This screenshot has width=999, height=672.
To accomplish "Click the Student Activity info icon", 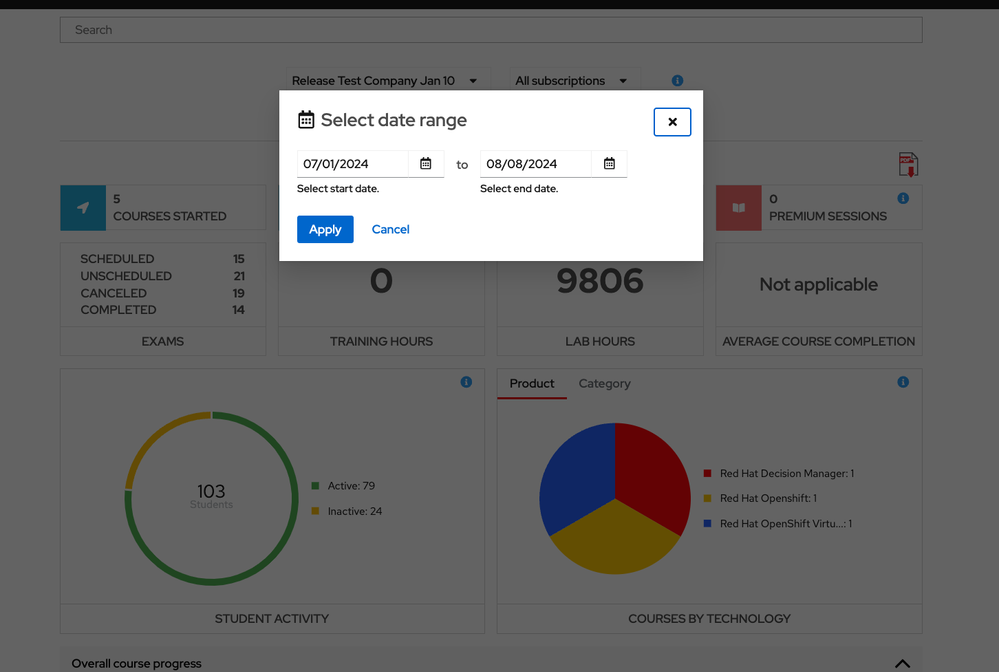I will tap(466, 383).
